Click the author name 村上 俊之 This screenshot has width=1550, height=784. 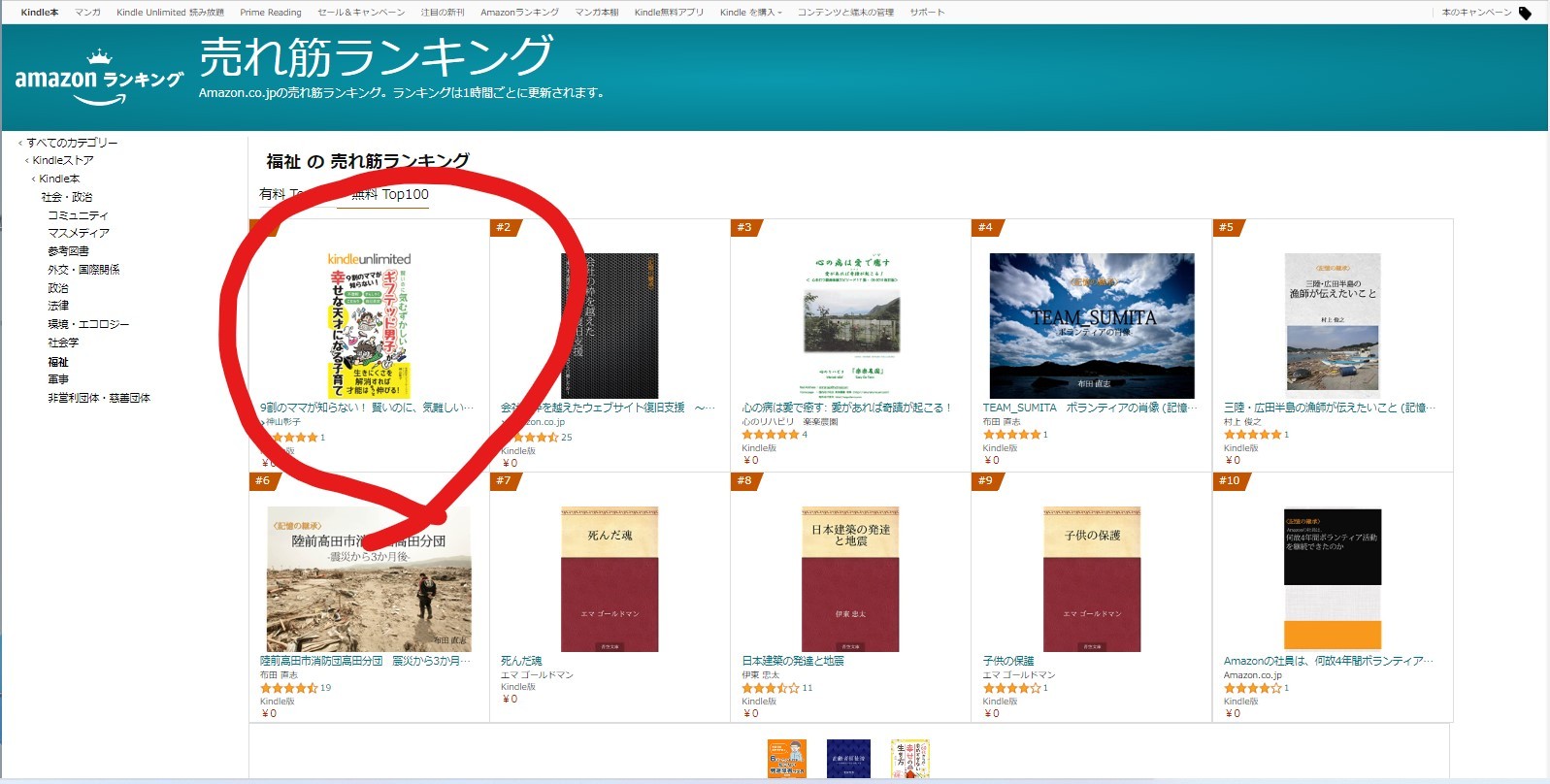click(x=1242, y=422)
